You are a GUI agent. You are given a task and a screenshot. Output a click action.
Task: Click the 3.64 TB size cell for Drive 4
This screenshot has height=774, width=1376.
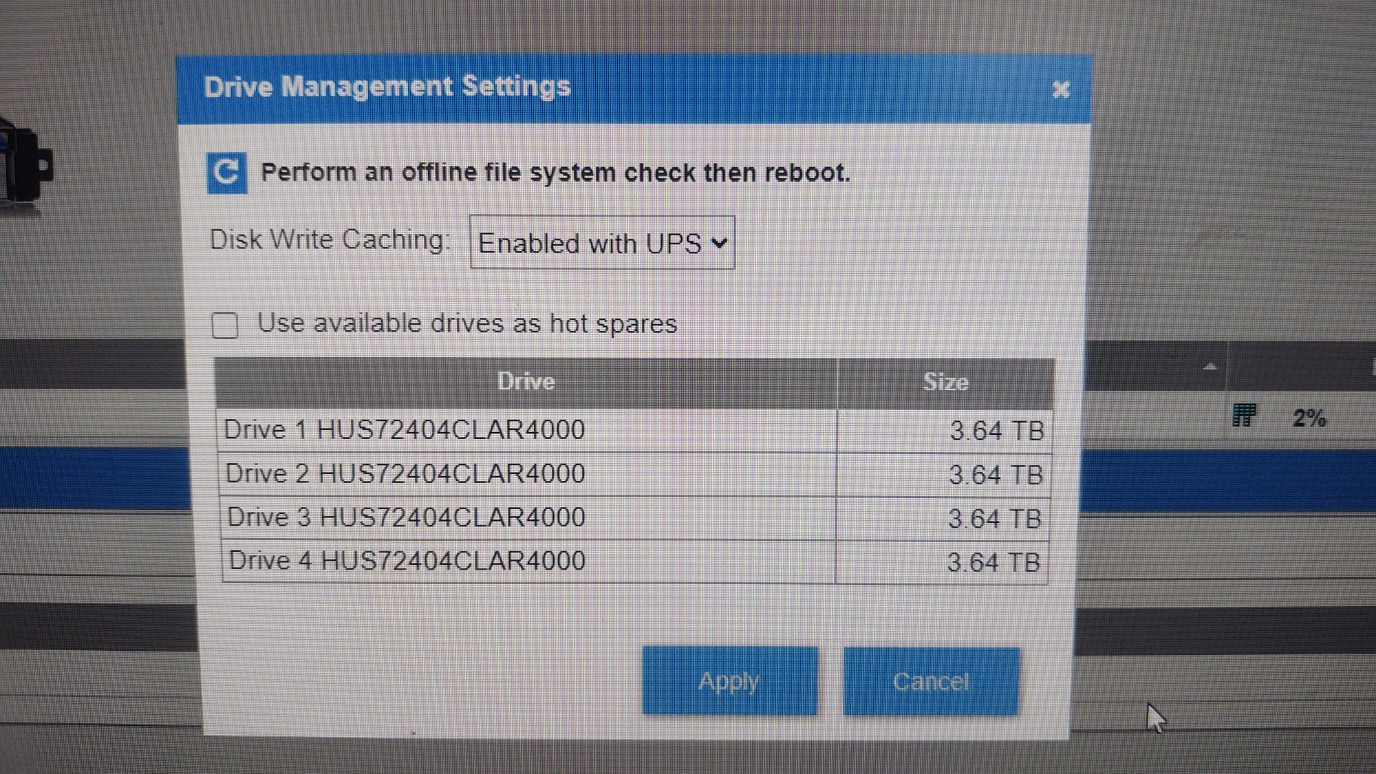pos(993,563)
